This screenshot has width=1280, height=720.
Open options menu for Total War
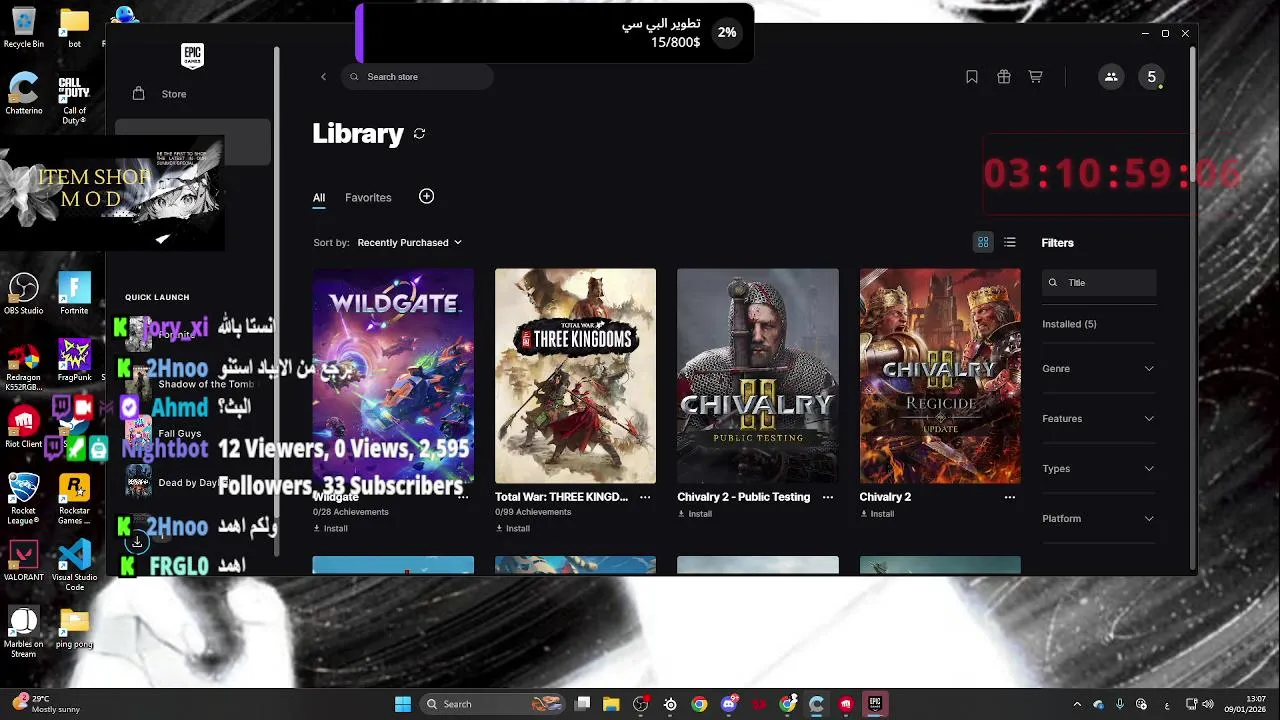(645, 497)
